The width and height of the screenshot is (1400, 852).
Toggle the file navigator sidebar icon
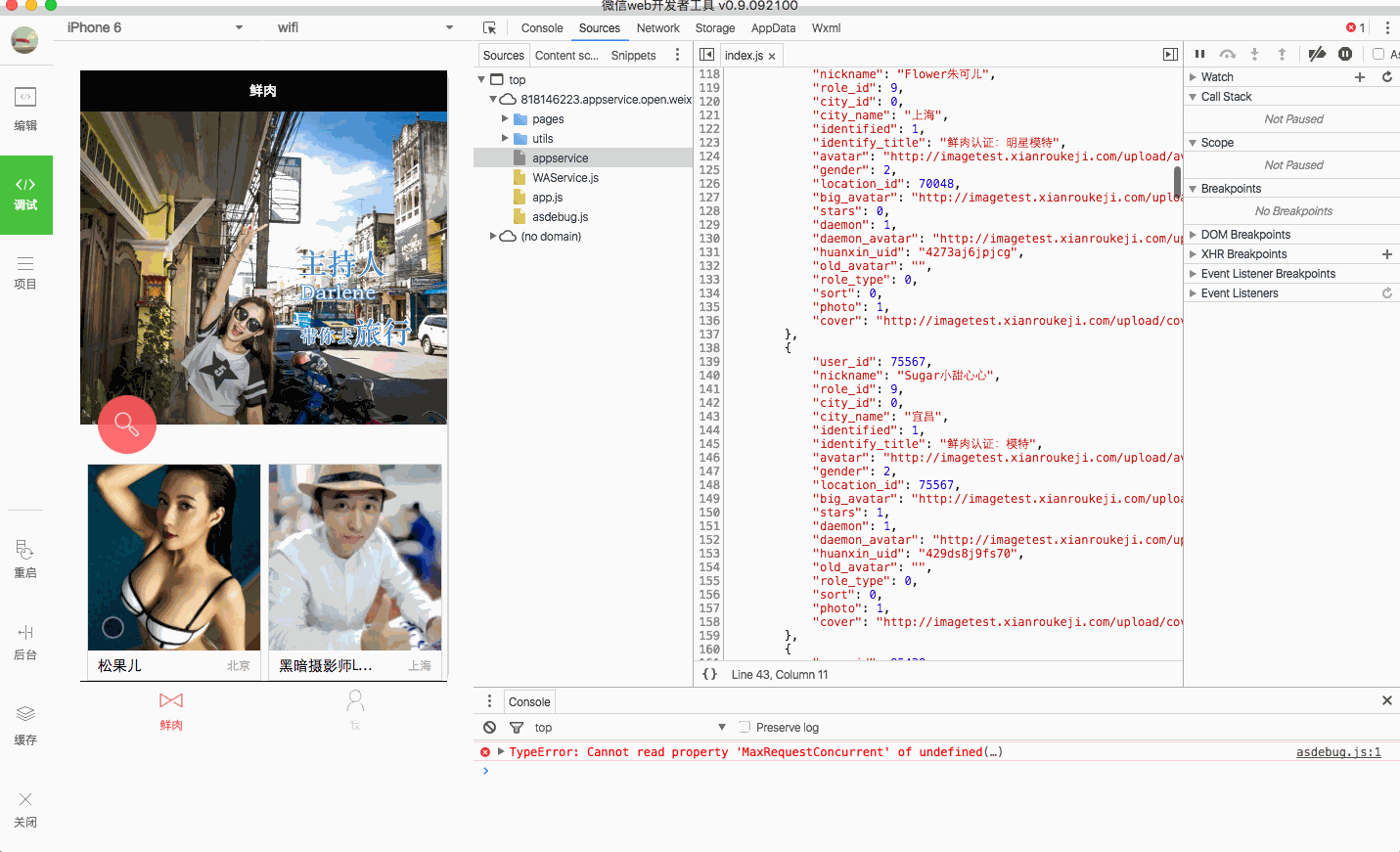[706, 55]
